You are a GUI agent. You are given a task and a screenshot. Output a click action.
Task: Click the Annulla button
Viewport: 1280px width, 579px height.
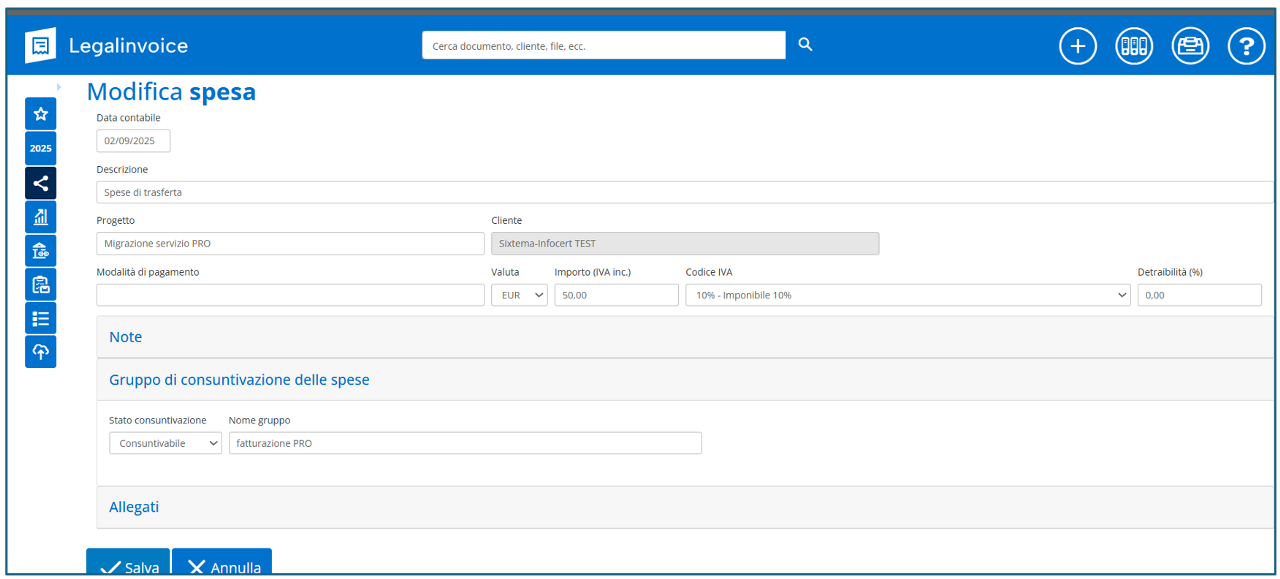coord(222,566)
